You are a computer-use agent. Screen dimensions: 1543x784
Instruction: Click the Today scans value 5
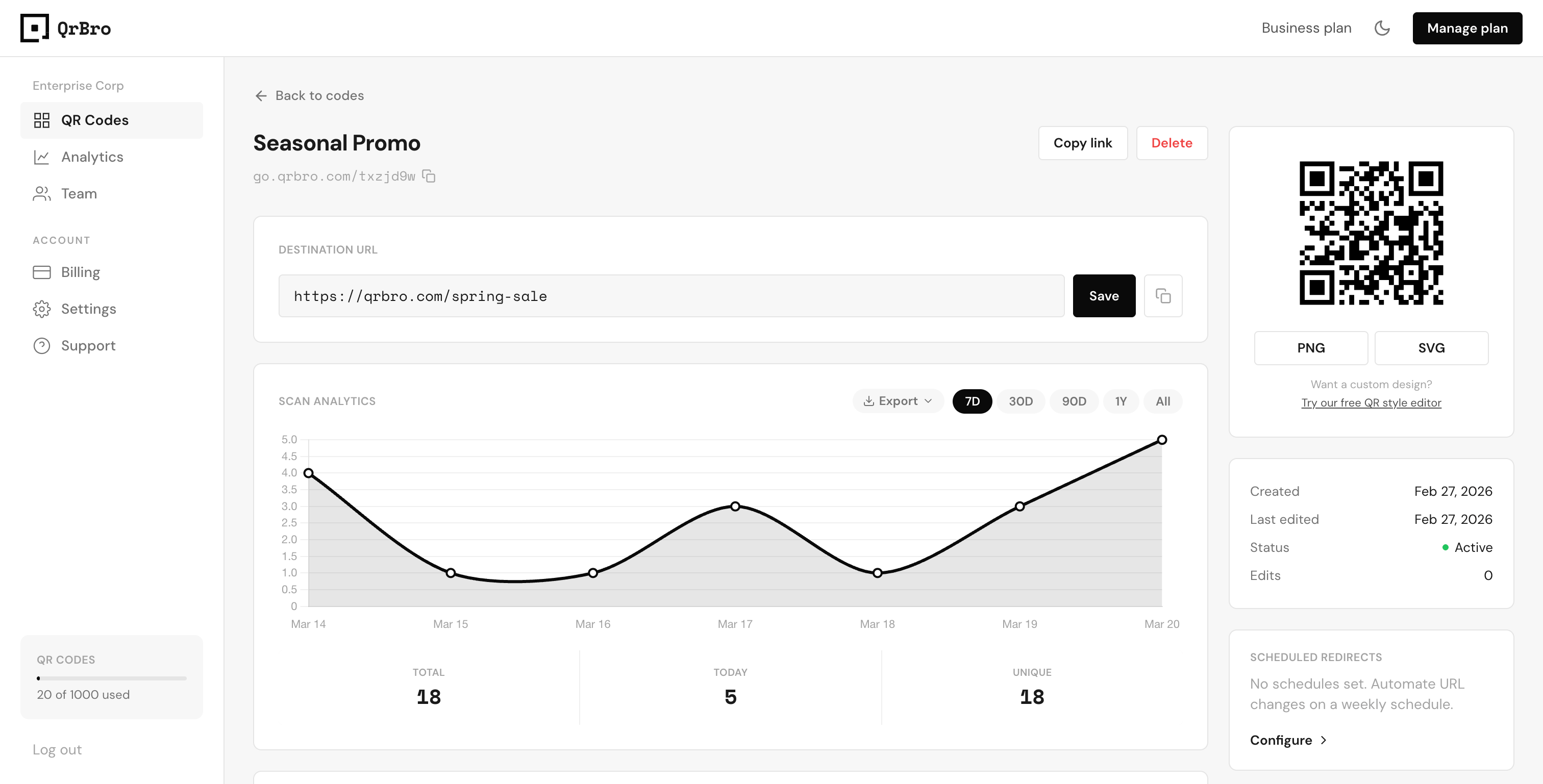click(x=730, y=697)
